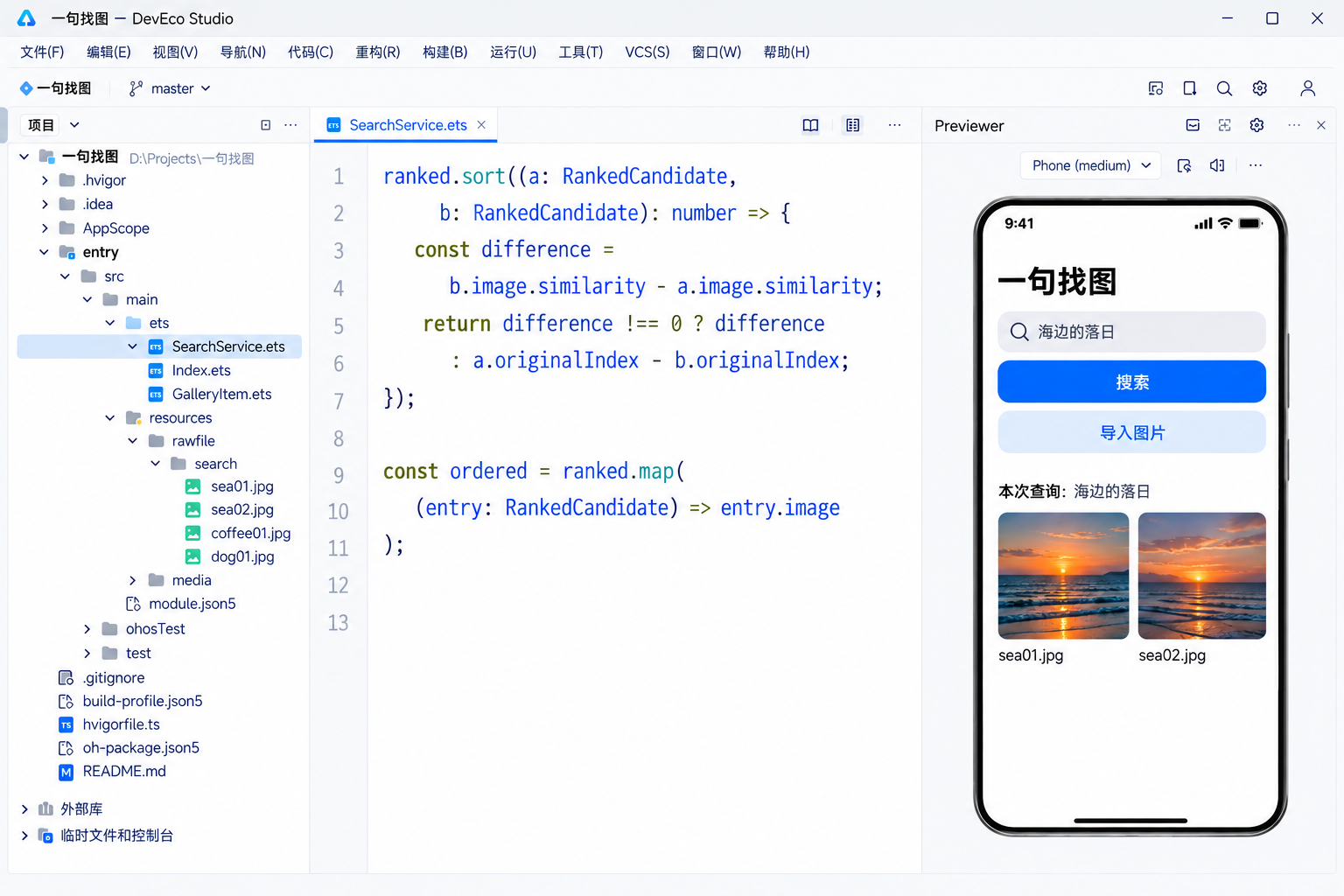
Task: Expand the ohosTest folder
Action: click(87, 629)
